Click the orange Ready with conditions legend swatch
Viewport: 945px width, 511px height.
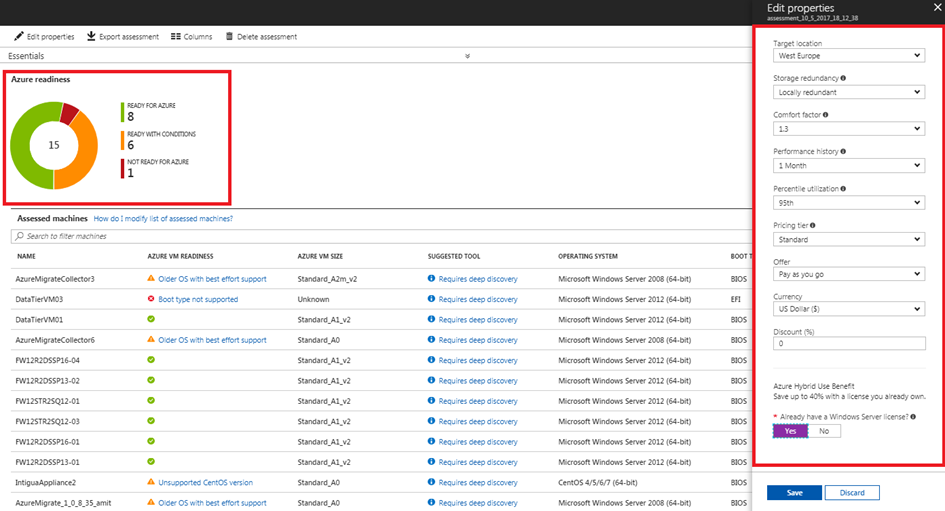click(x=123, y=140)
